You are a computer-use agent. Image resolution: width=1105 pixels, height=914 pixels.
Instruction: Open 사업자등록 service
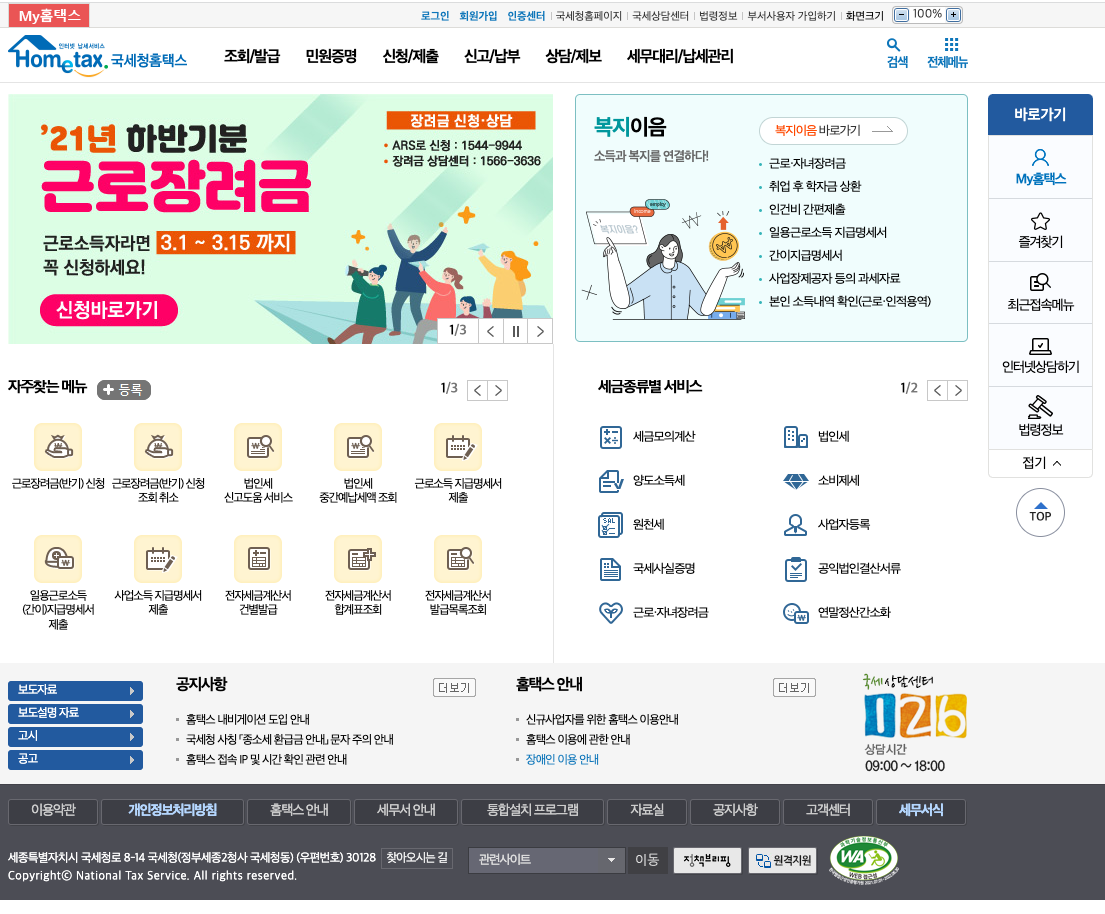[827, 525]
